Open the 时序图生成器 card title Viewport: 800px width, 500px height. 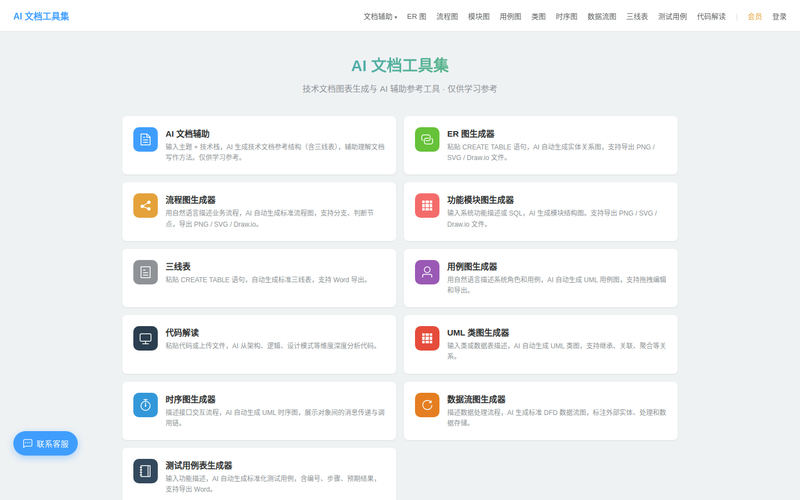pyautogui.click(x=190, y=399)
